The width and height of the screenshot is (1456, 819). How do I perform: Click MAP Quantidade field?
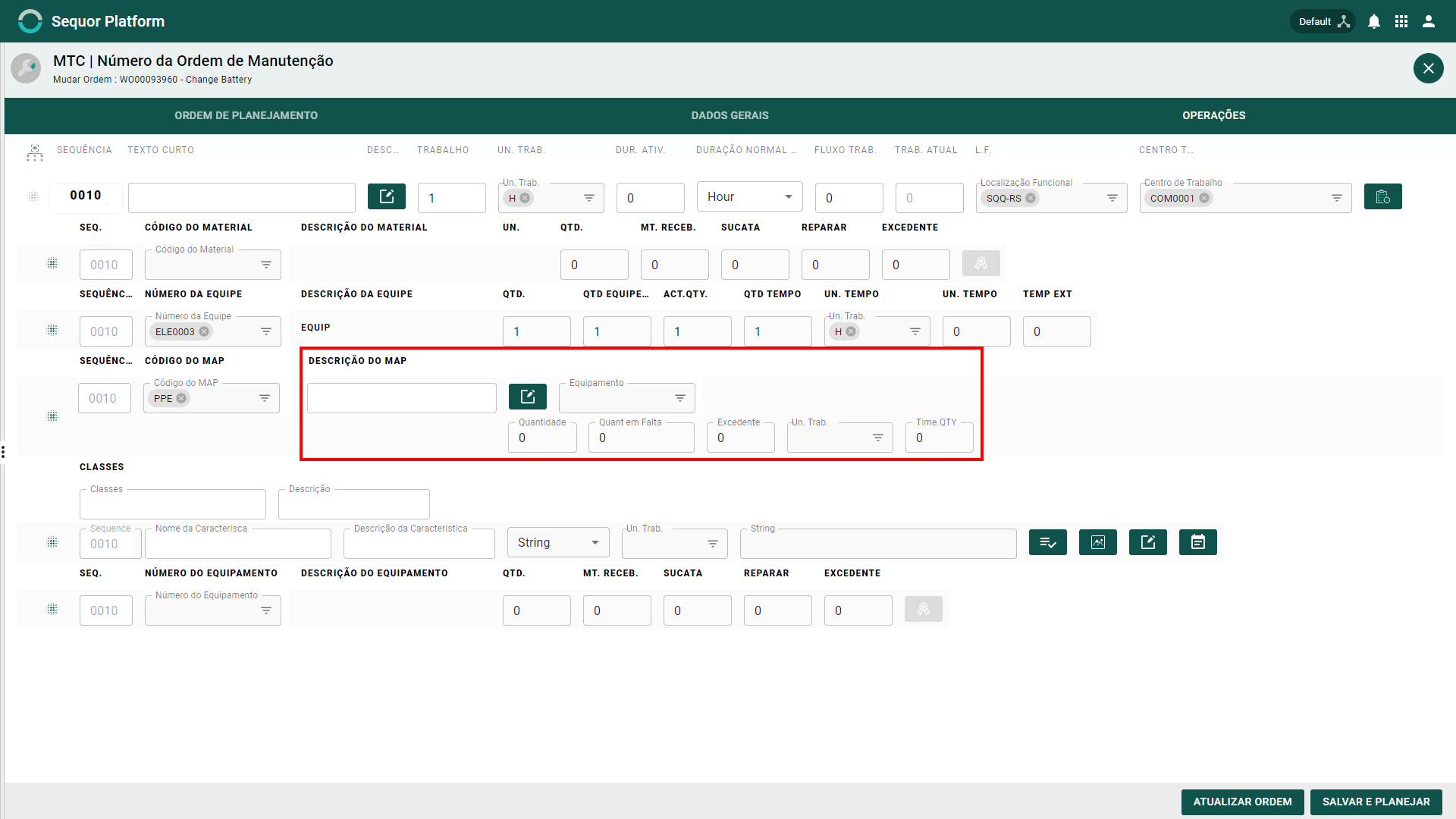pos(542,438)
